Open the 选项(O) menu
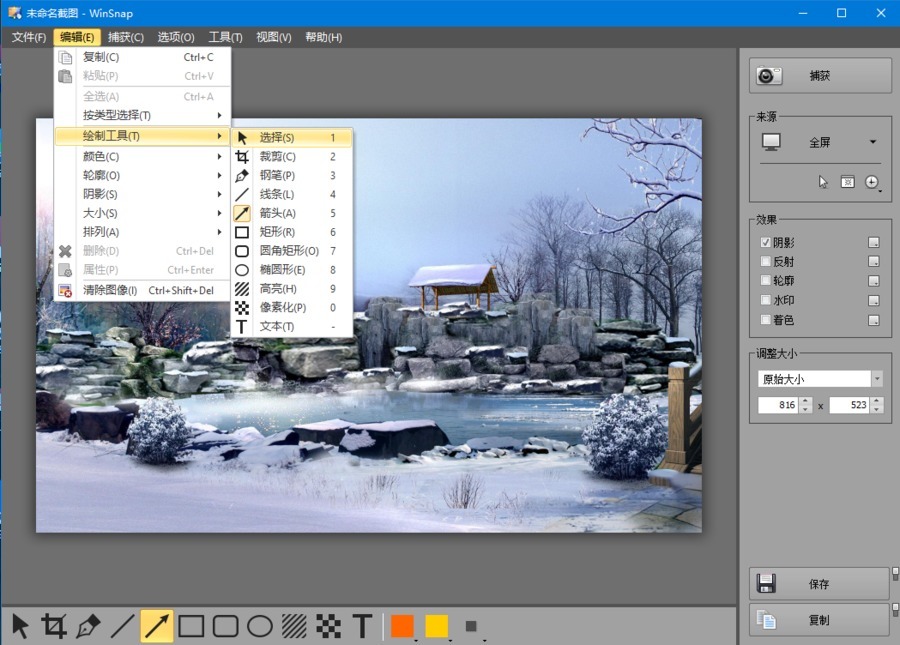900x645 pixels. (x=176, y=37)
